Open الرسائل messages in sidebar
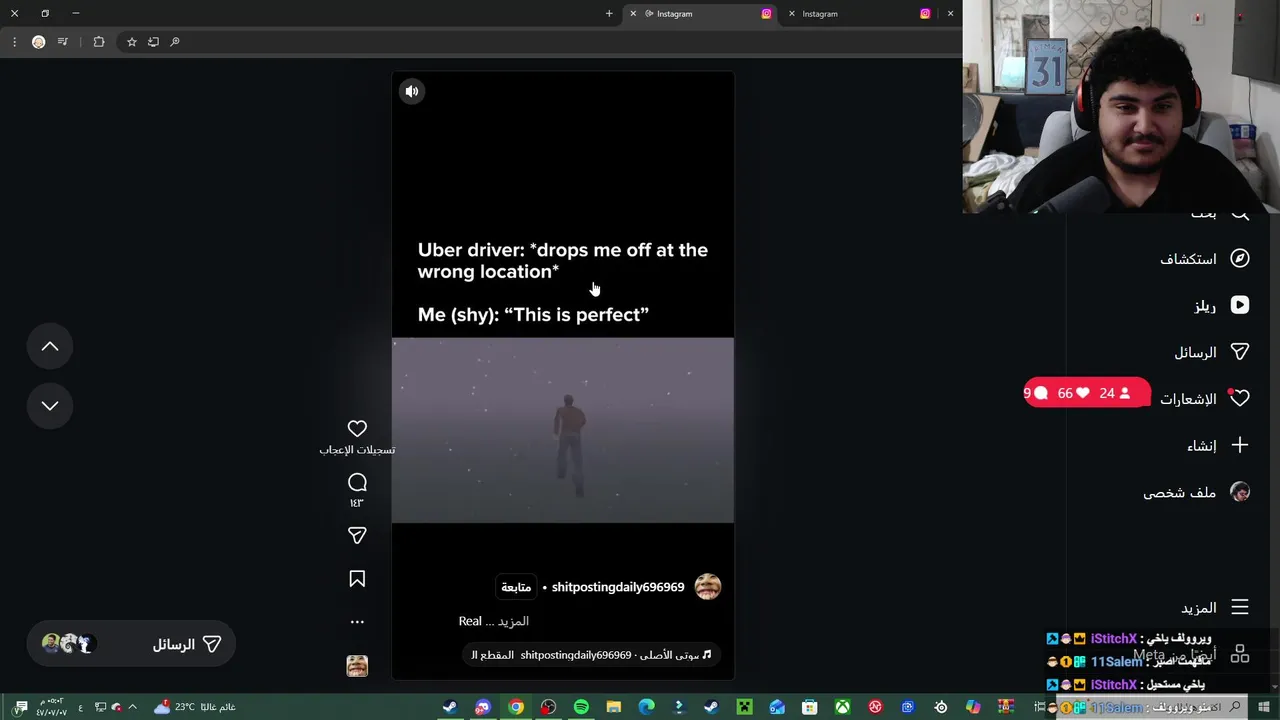The image size is (1280, 720). click(x=1195, y=353)
